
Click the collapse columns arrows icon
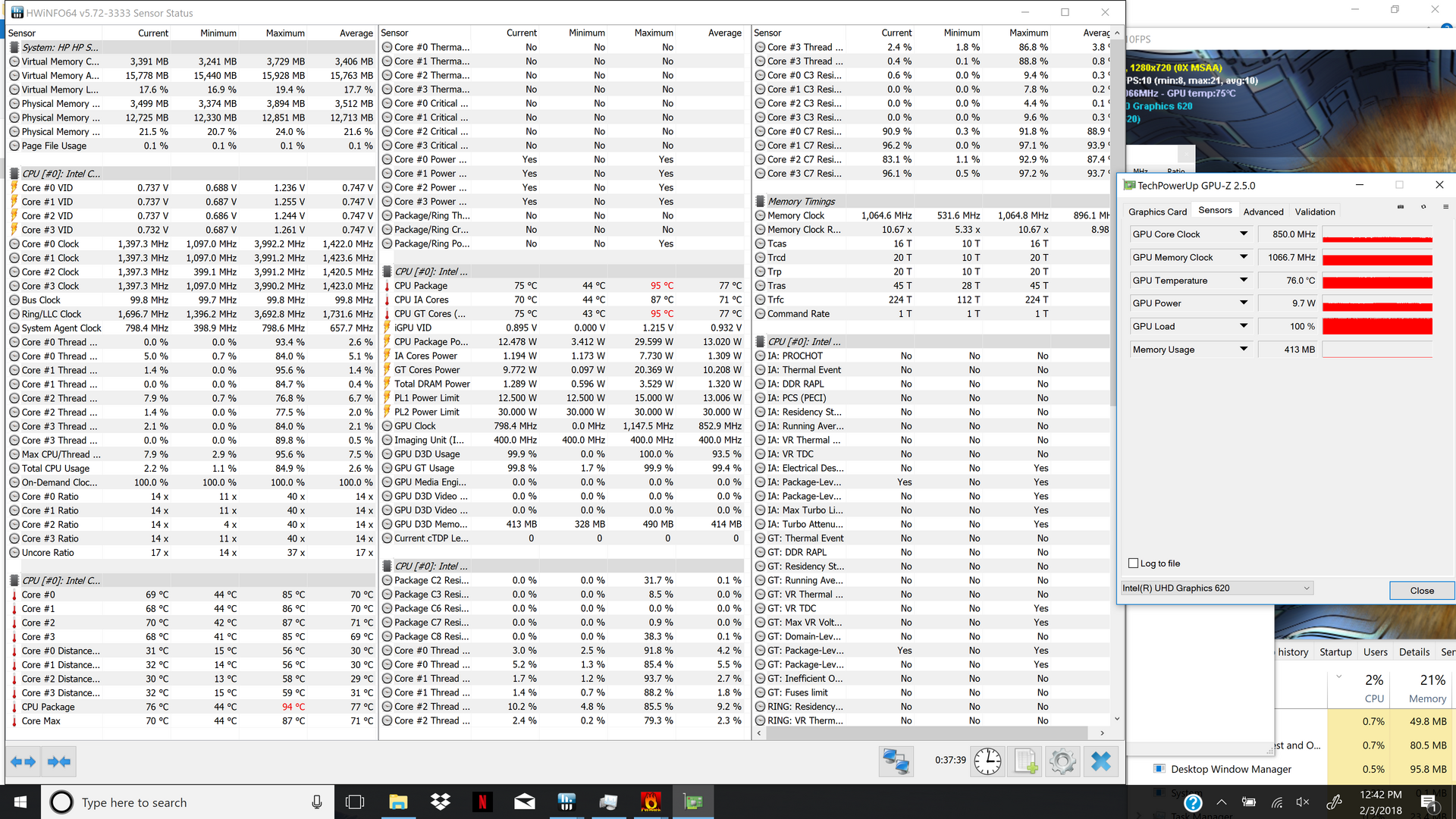pos(59,761)
